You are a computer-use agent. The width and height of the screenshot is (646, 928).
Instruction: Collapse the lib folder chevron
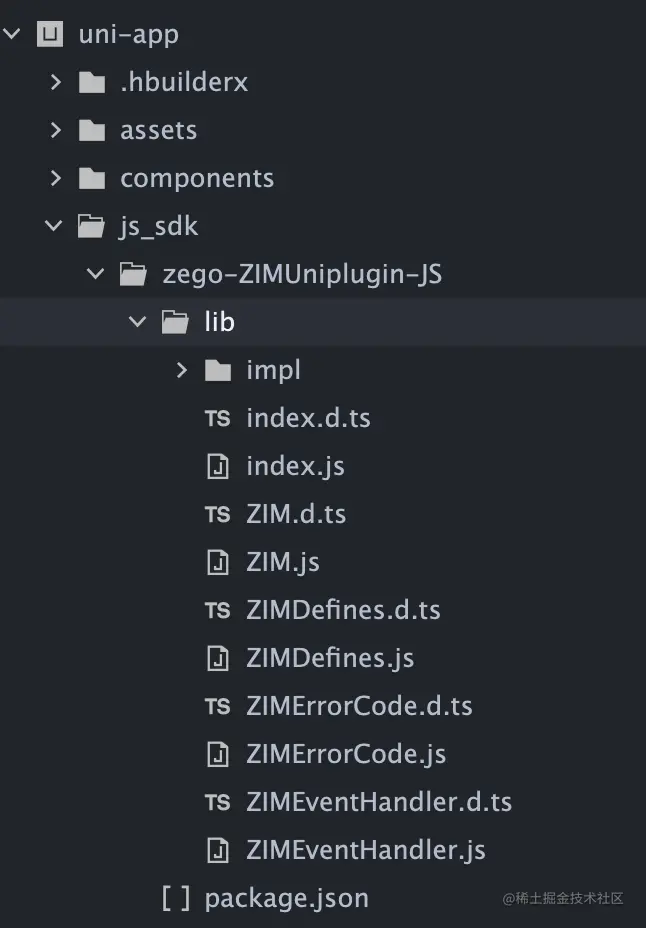tap(138, 322)
